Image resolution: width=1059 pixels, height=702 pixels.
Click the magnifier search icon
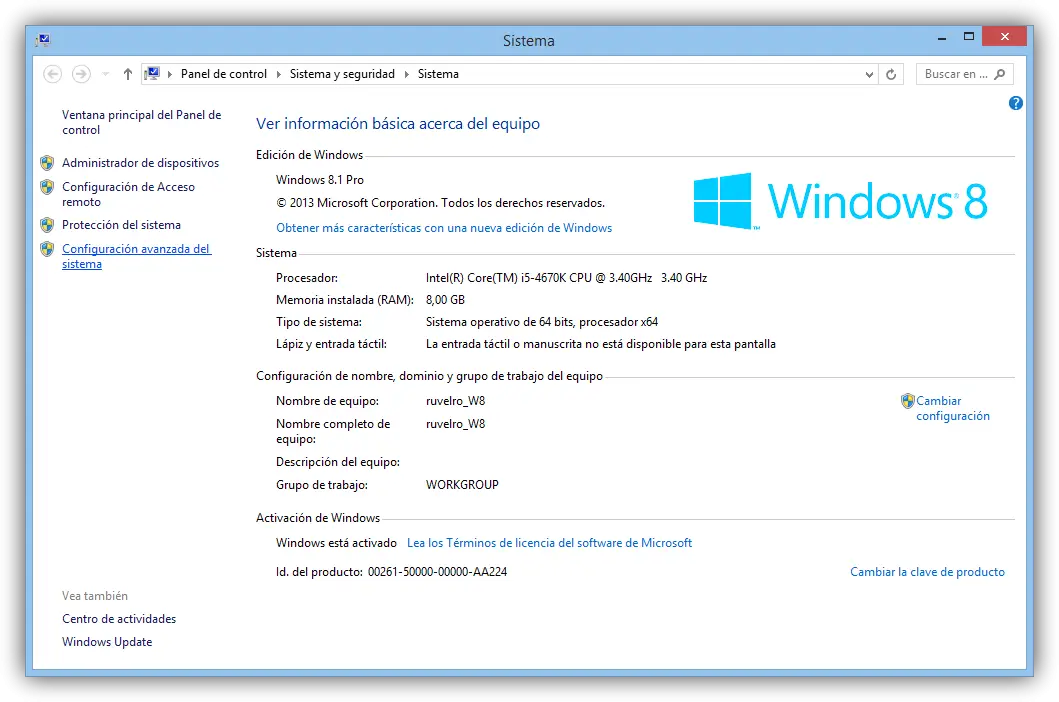coord(1000,74)
